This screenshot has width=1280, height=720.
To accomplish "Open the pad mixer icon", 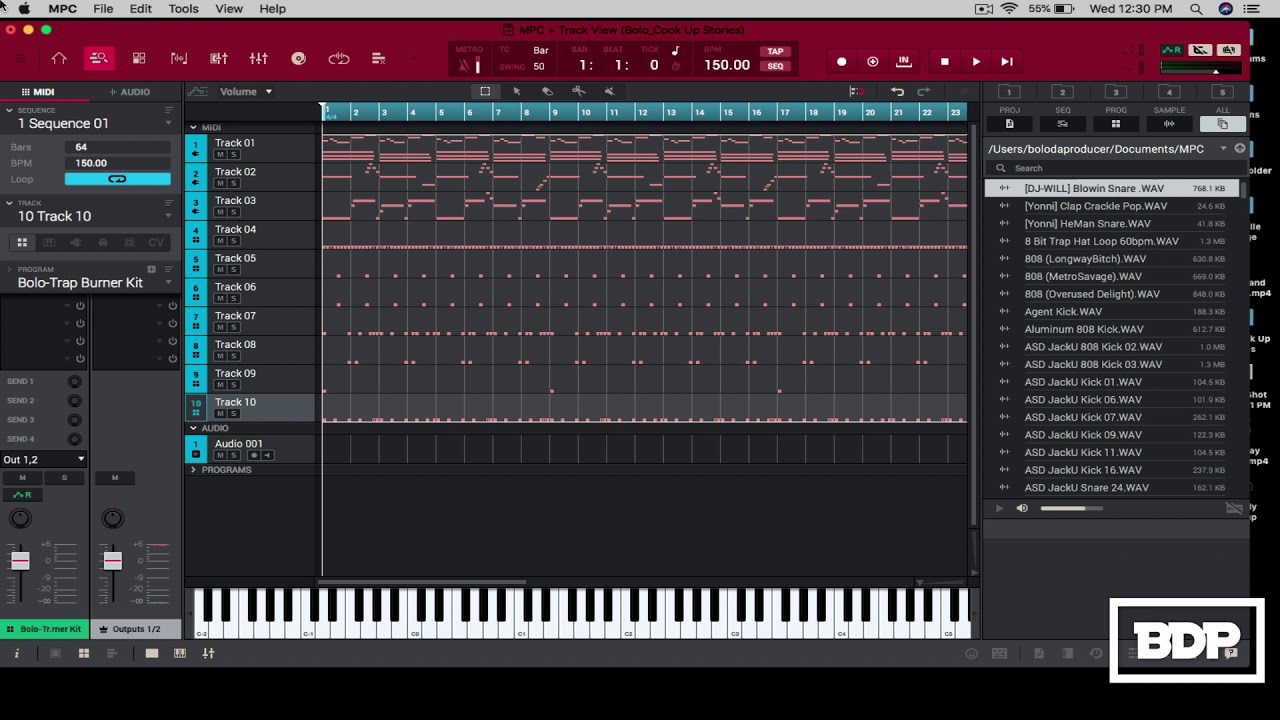I will tap(219, 59).
